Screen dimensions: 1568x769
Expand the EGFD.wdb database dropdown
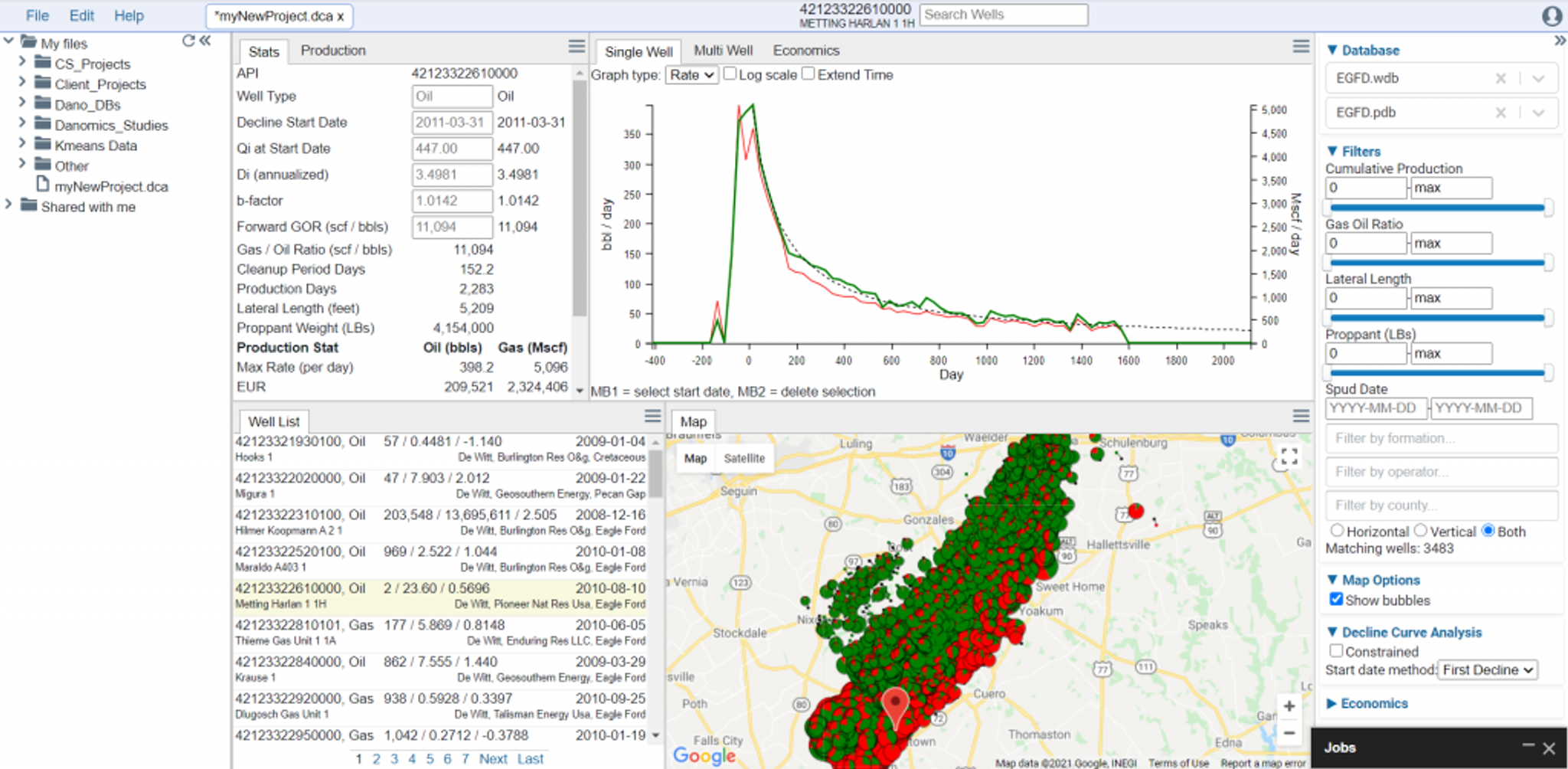(x=1539, y=78)
